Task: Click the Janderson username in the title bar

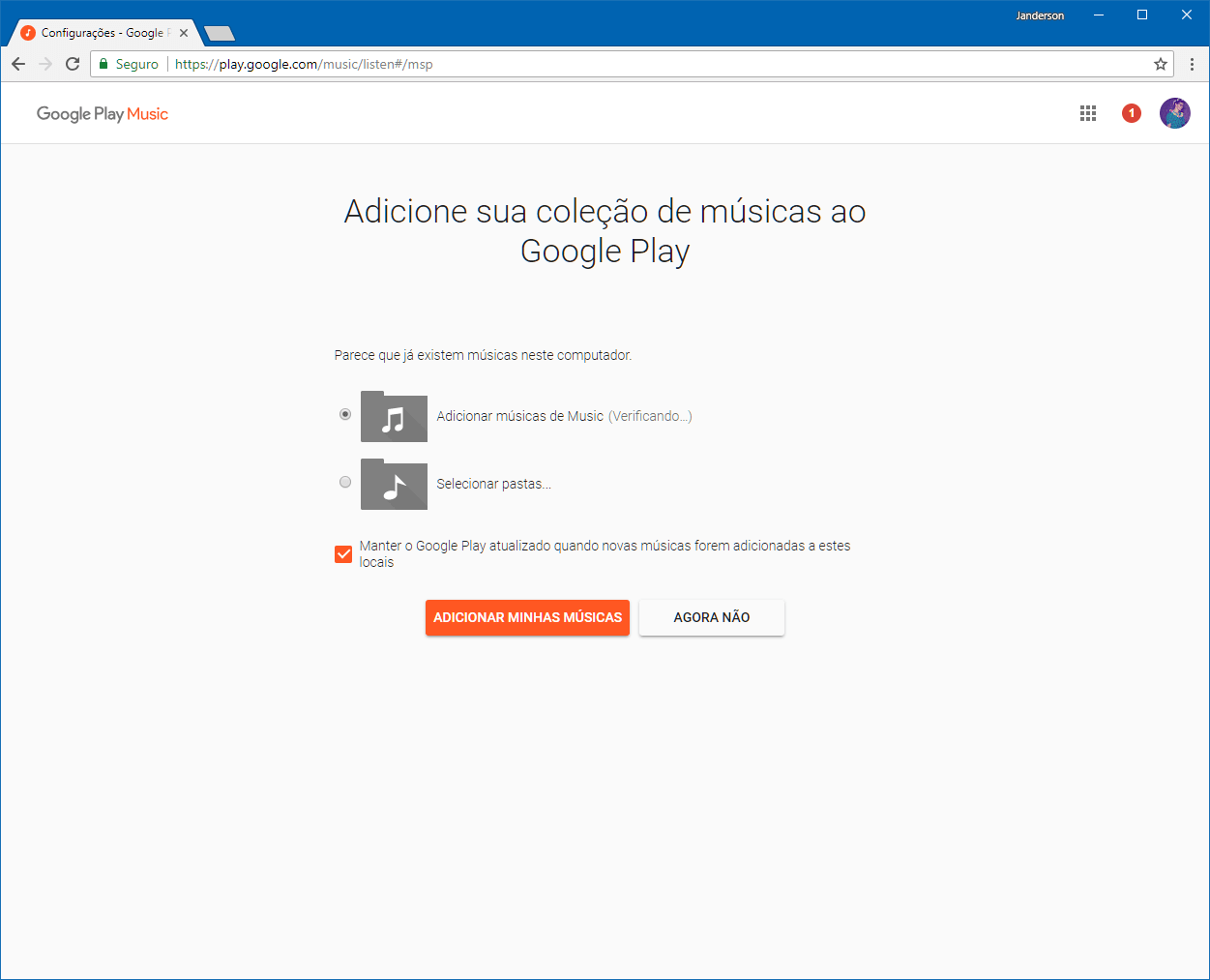Action: click(1040, 15)
